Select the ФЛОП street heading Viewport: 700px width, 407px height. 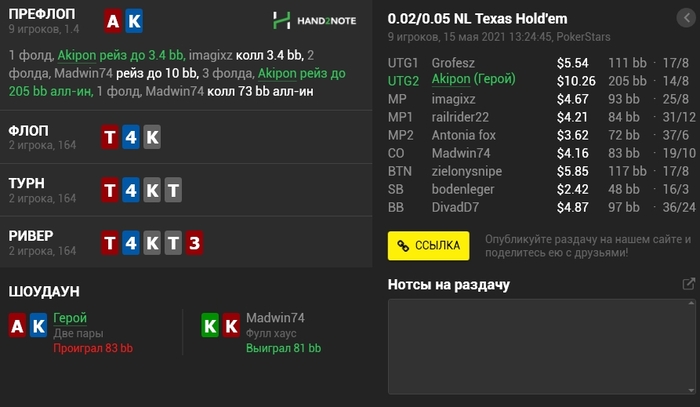pos(29,131)
